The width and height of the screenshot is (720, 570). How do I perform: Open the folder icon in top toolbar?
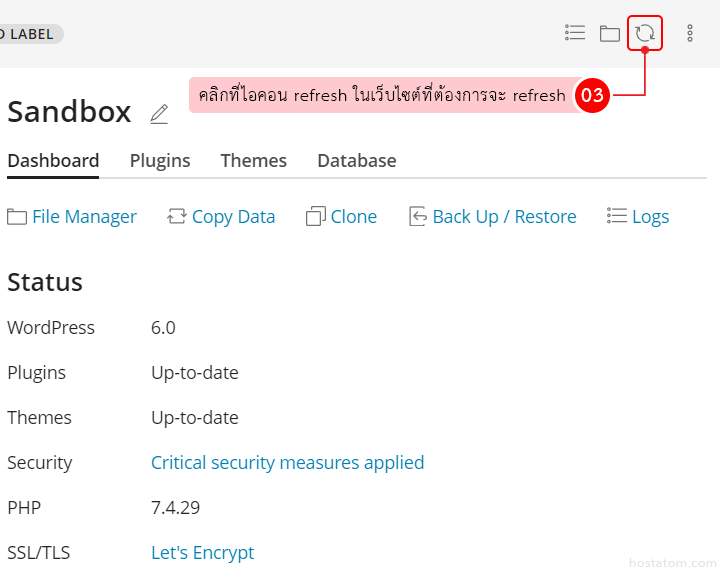coord(609,33)
